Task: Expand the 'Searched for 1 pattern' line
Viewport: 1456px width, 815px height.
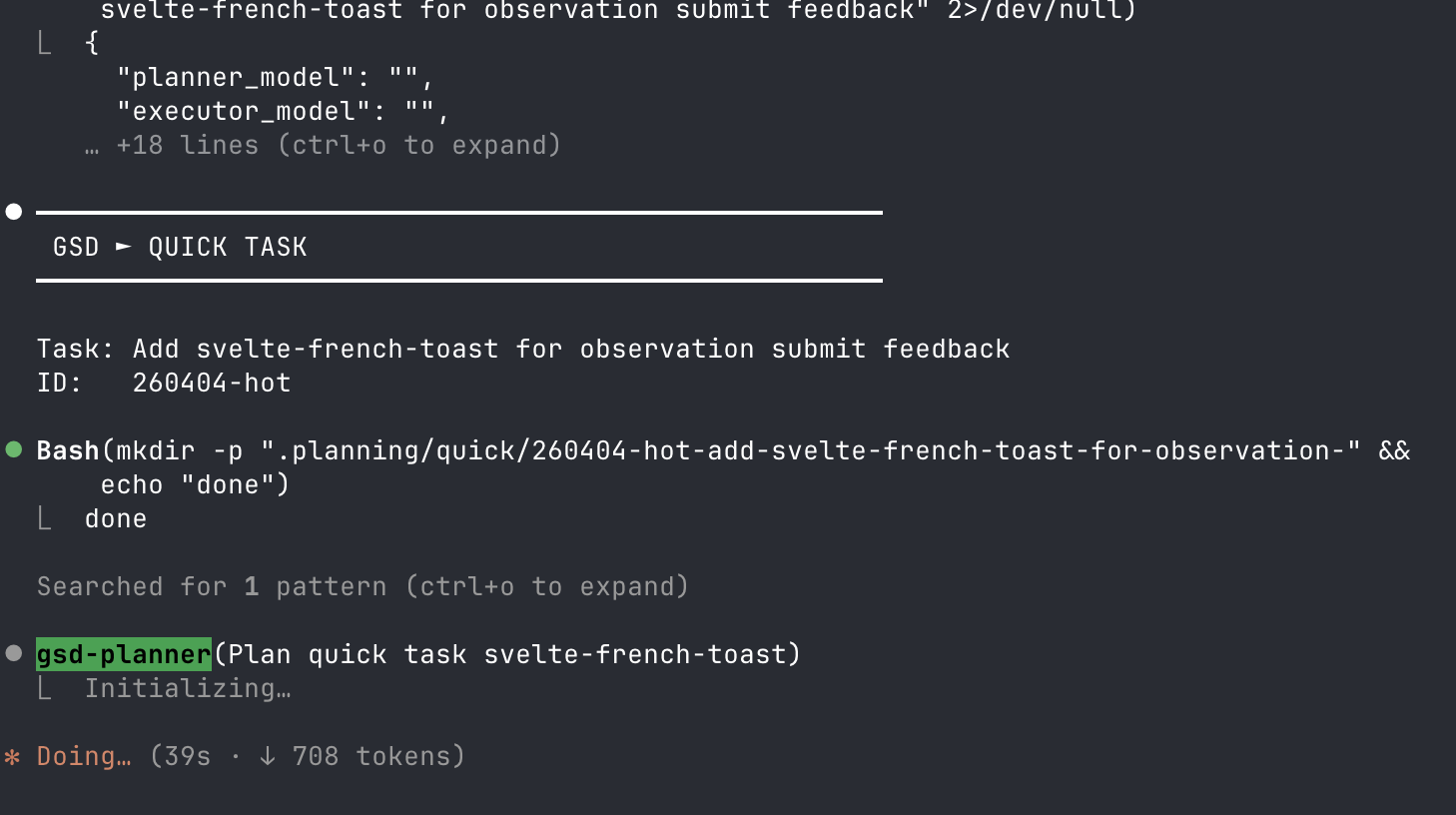Action: [363, 586]
